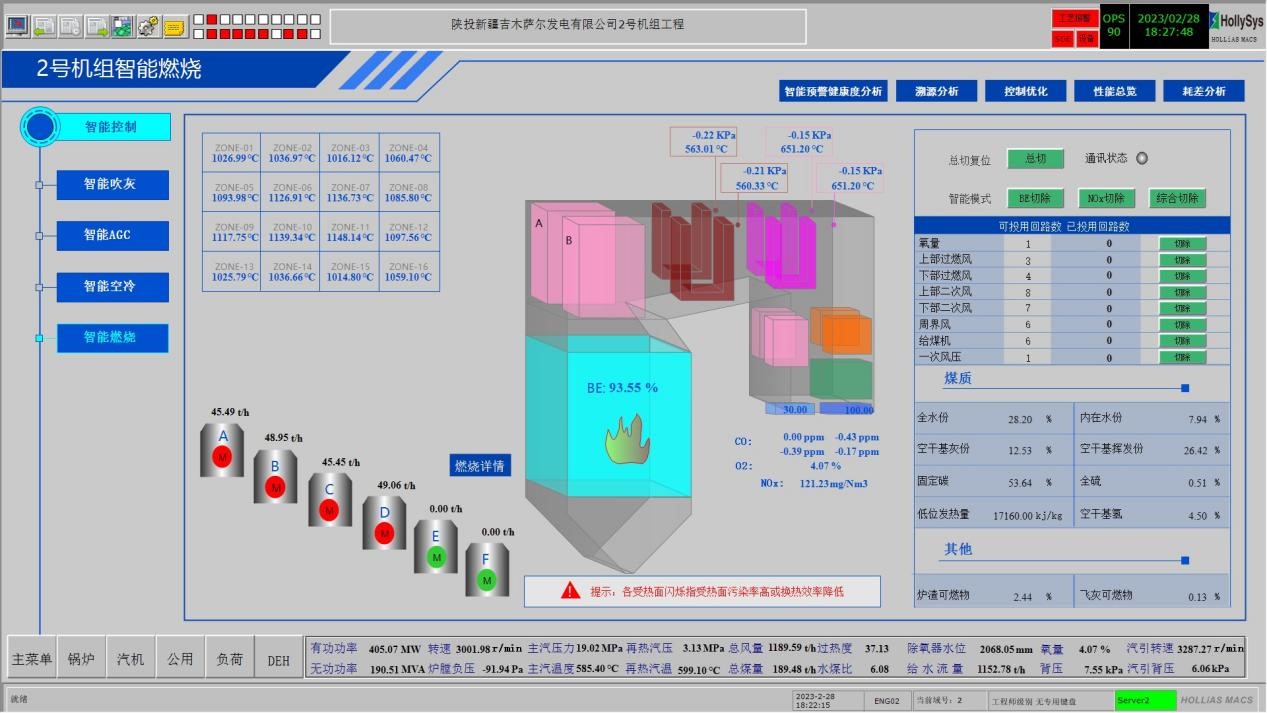1267x713 pixels.
Task: Open 智能预警健康度分析 page
Action: pos(833,91)
